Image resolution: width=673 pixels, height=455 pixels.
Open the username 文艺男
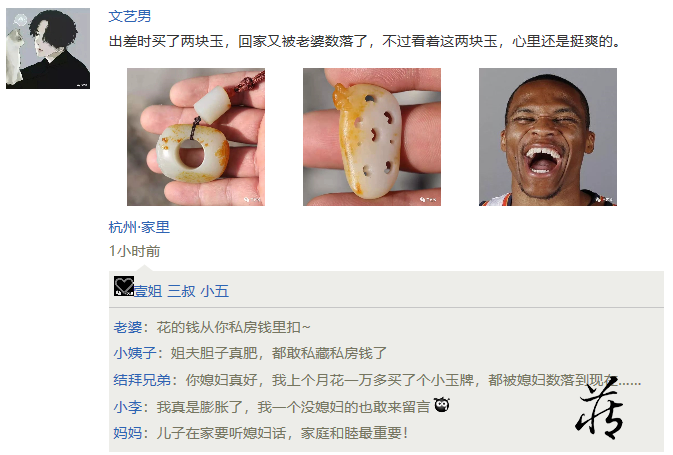(x=130, y=16)
